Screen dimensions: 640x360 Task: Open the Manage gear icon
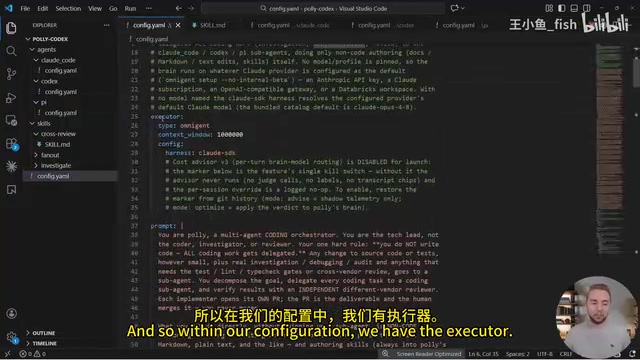pyautogui.click(x=11, y=337)
